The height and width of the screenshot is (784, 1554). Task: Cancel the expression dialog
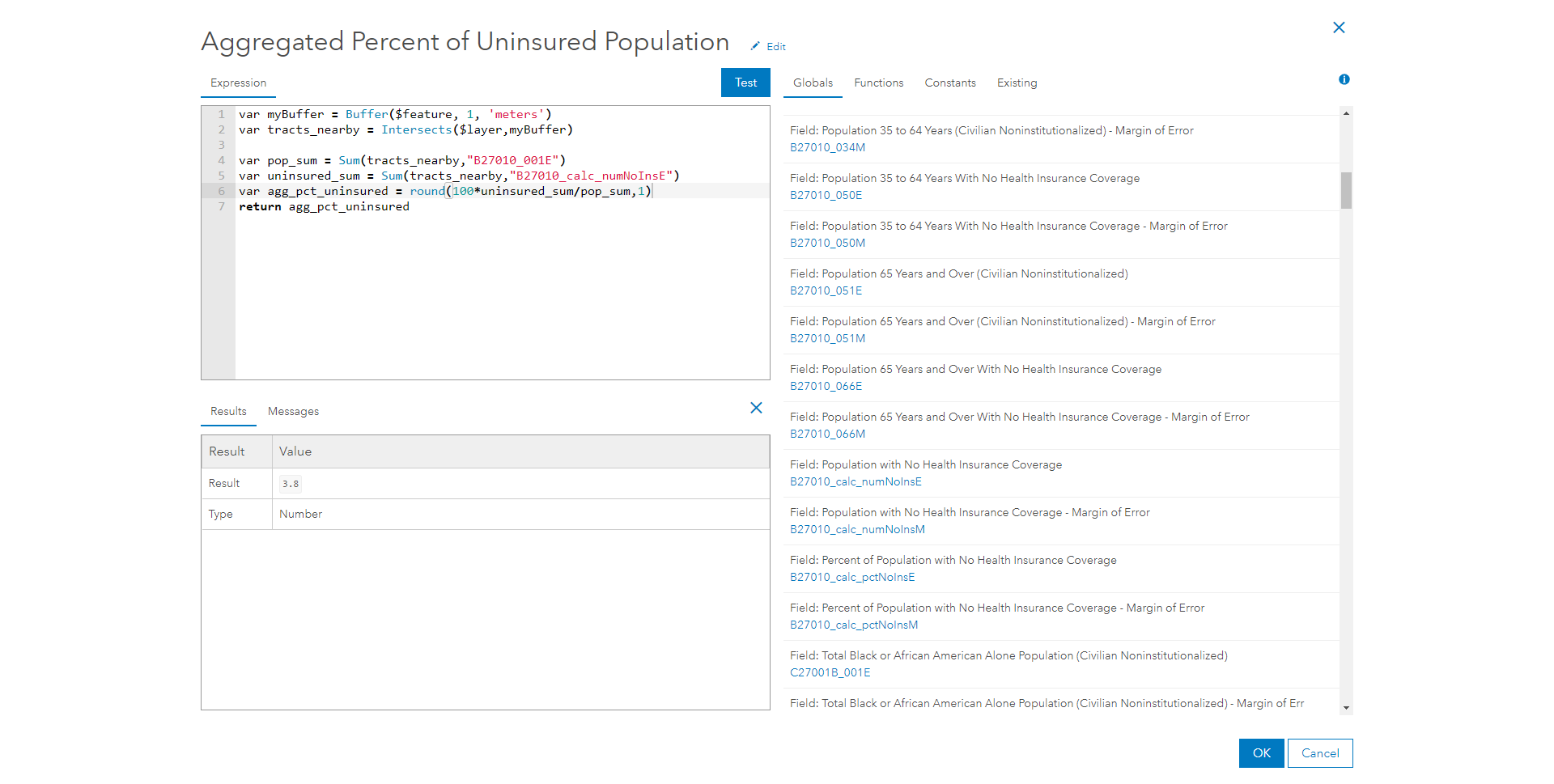[x=1319, y=753]
